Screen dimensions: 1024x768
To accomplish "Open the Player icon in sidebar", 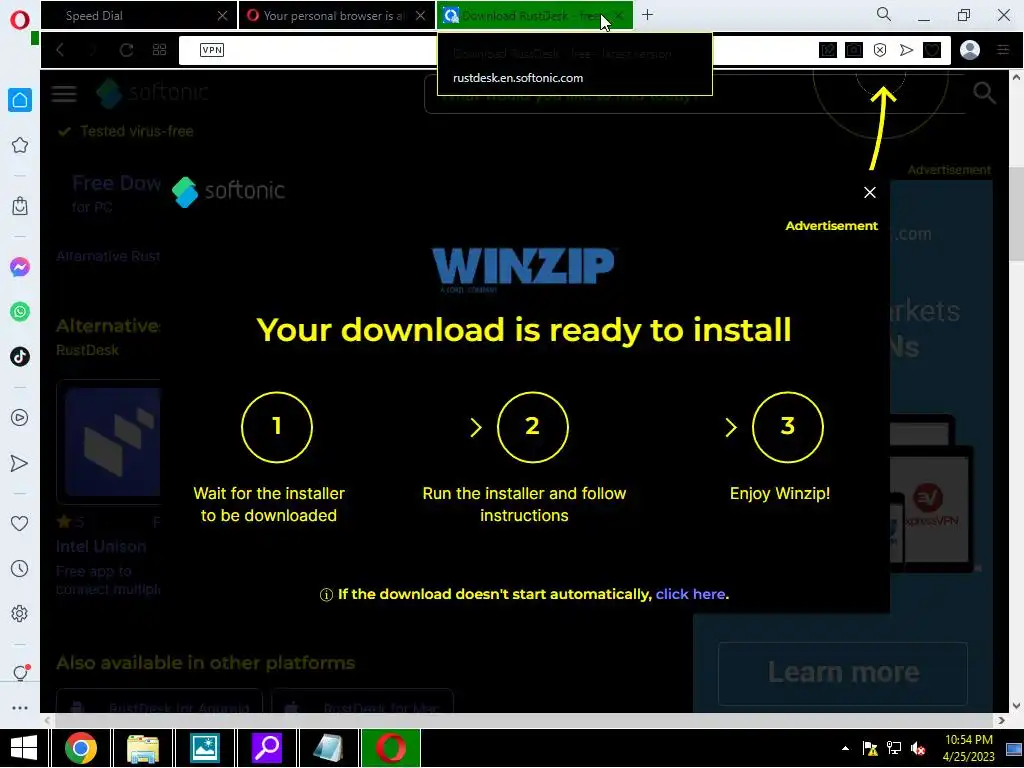I will [20, 418].
